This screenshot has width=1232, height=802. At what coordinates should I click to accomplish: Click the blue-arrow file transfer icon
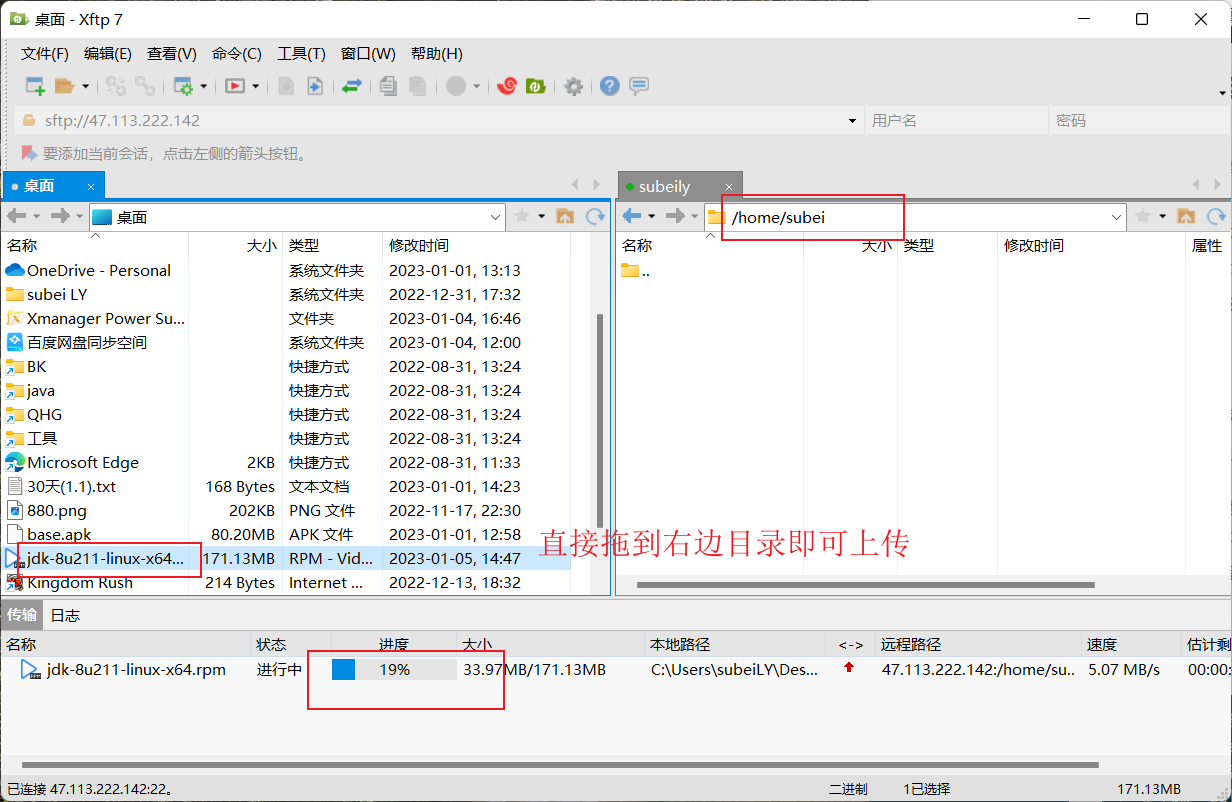point(314,86)
